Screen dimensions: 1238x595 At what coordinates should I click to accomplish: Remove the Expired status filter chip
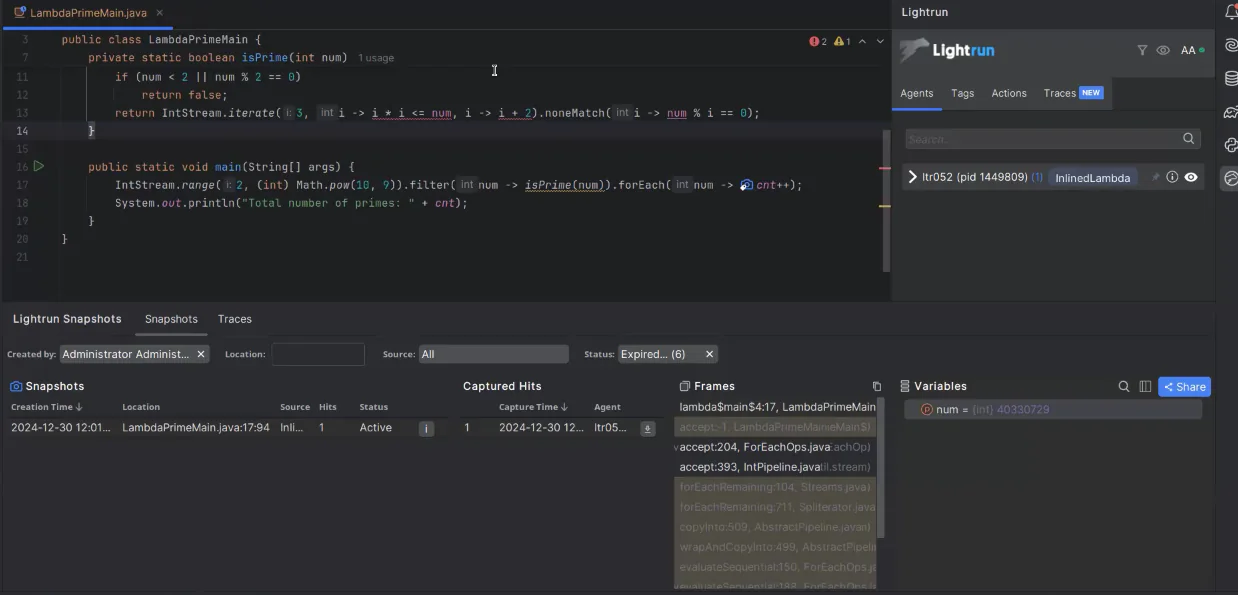click(709, 353)
